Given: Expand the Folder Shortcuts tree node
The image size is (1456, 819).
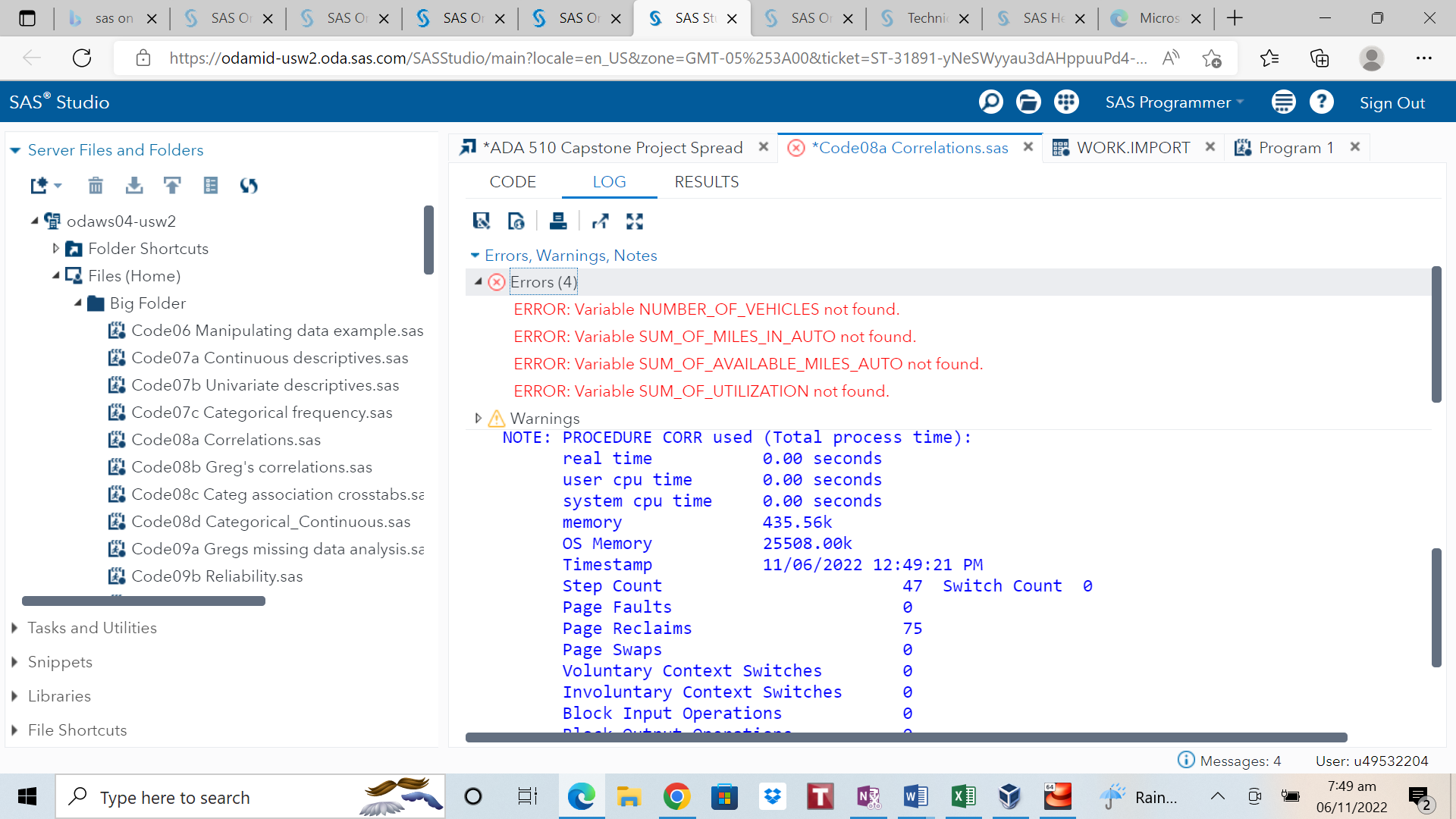Looking at the screenshot, I should point(55,248).
